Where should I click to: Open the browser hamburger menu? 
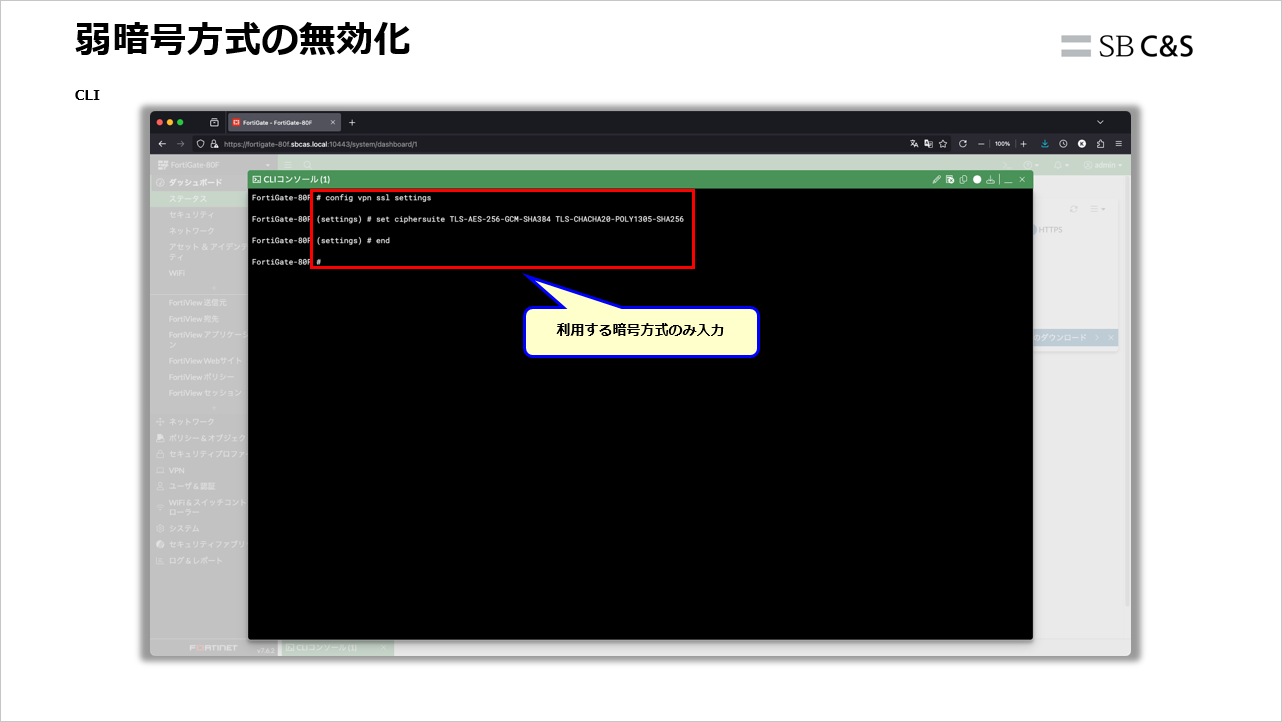coord(1119,143)
